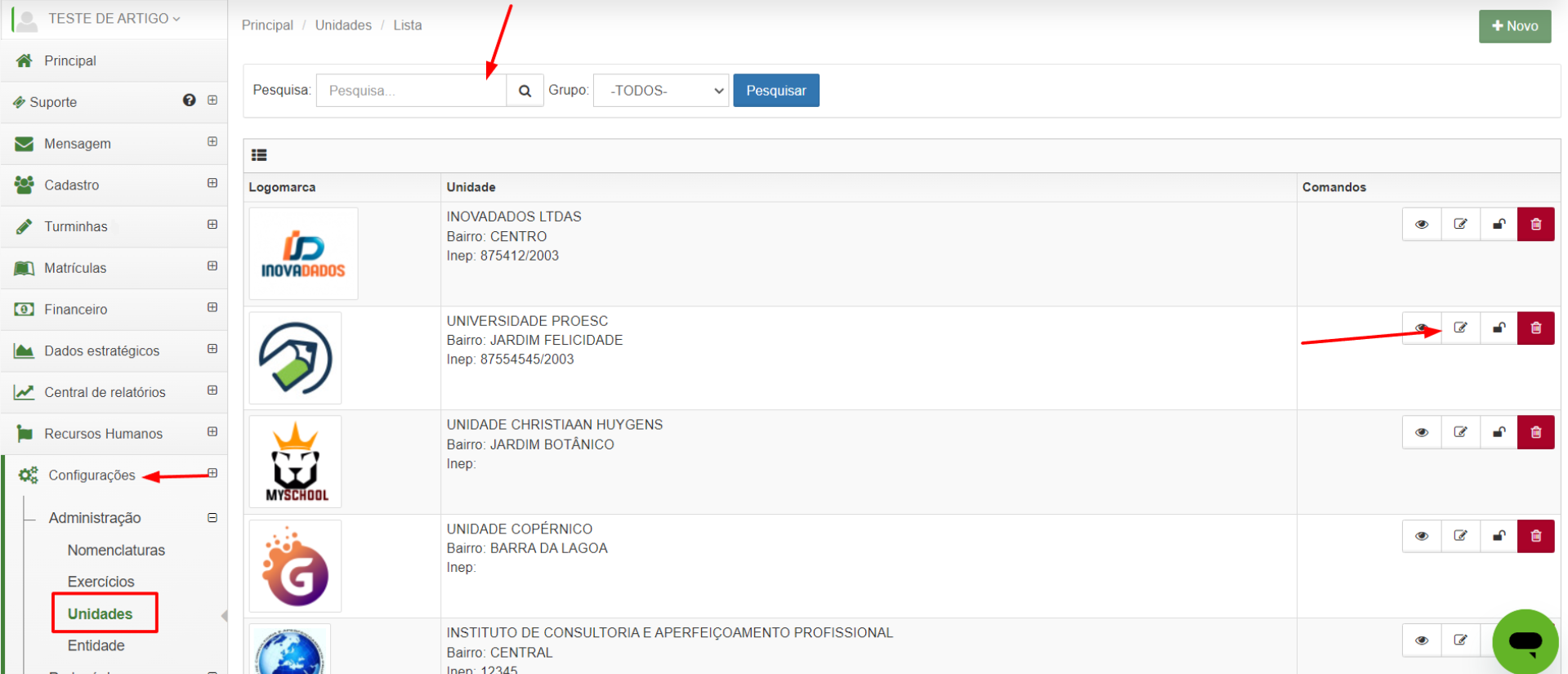Viewport: 1568px width, 674px height.
Task: Click the Matrículas book icon
Action: 25,268
